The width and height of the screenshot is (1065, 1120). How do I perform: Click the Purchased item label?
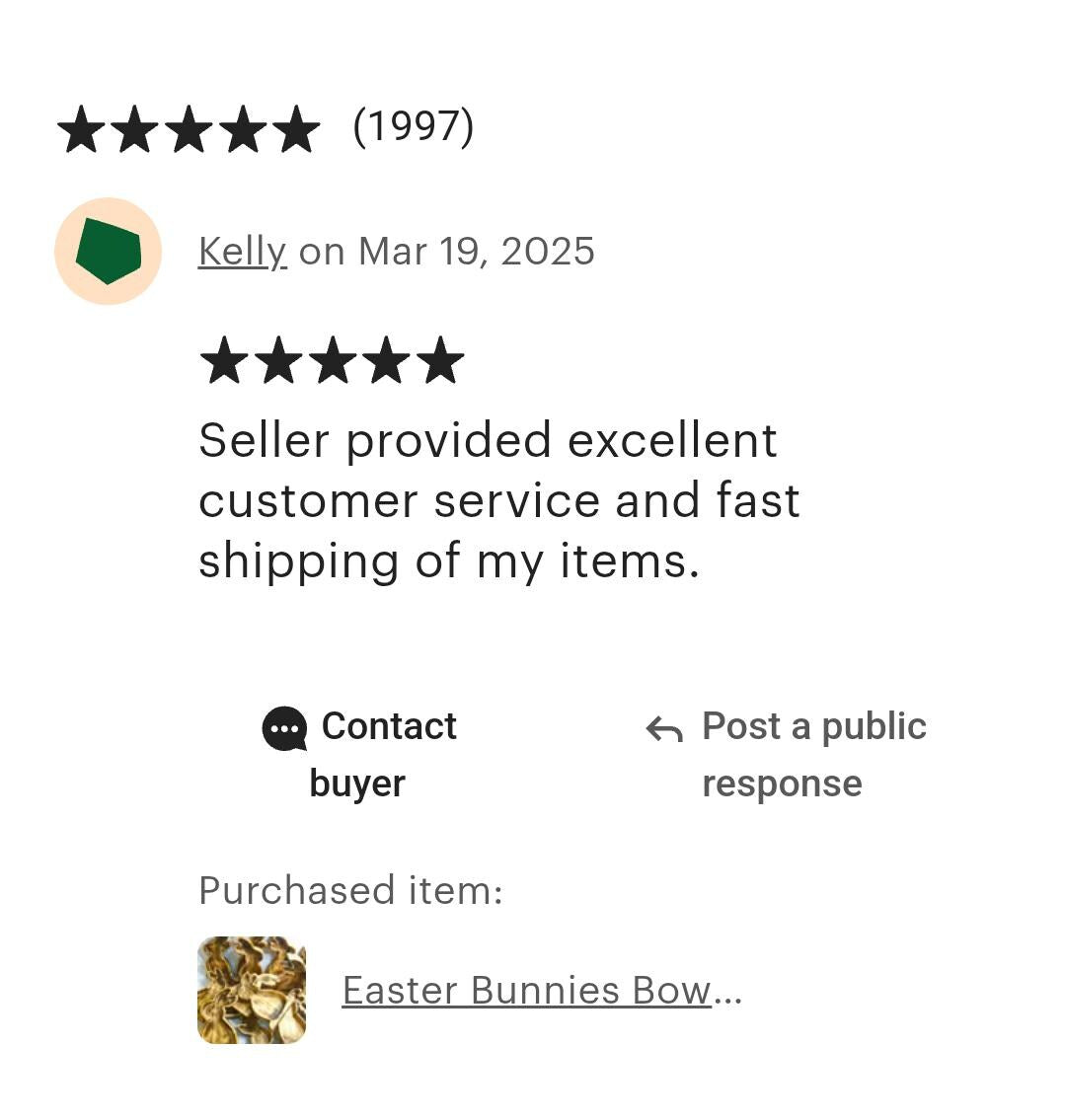pyautogui.click(x=350, y=891)
